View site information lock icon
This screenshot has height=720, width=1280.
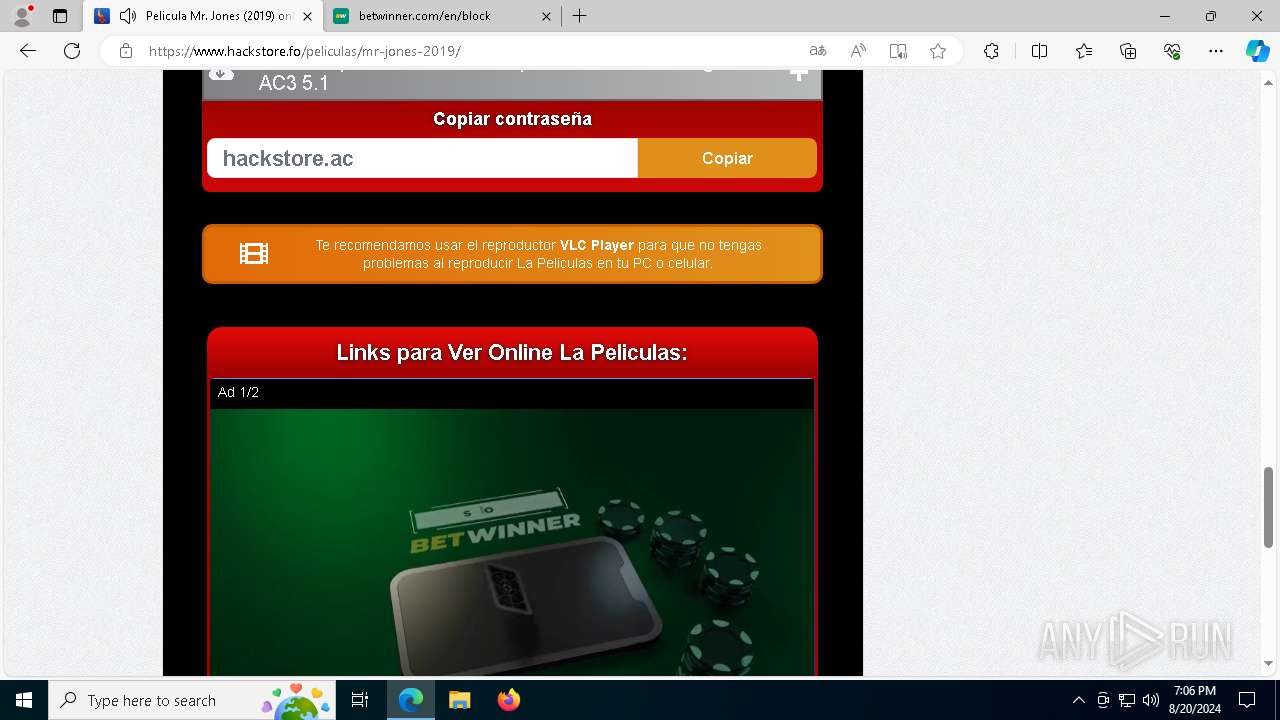click(x=126, y=51)
